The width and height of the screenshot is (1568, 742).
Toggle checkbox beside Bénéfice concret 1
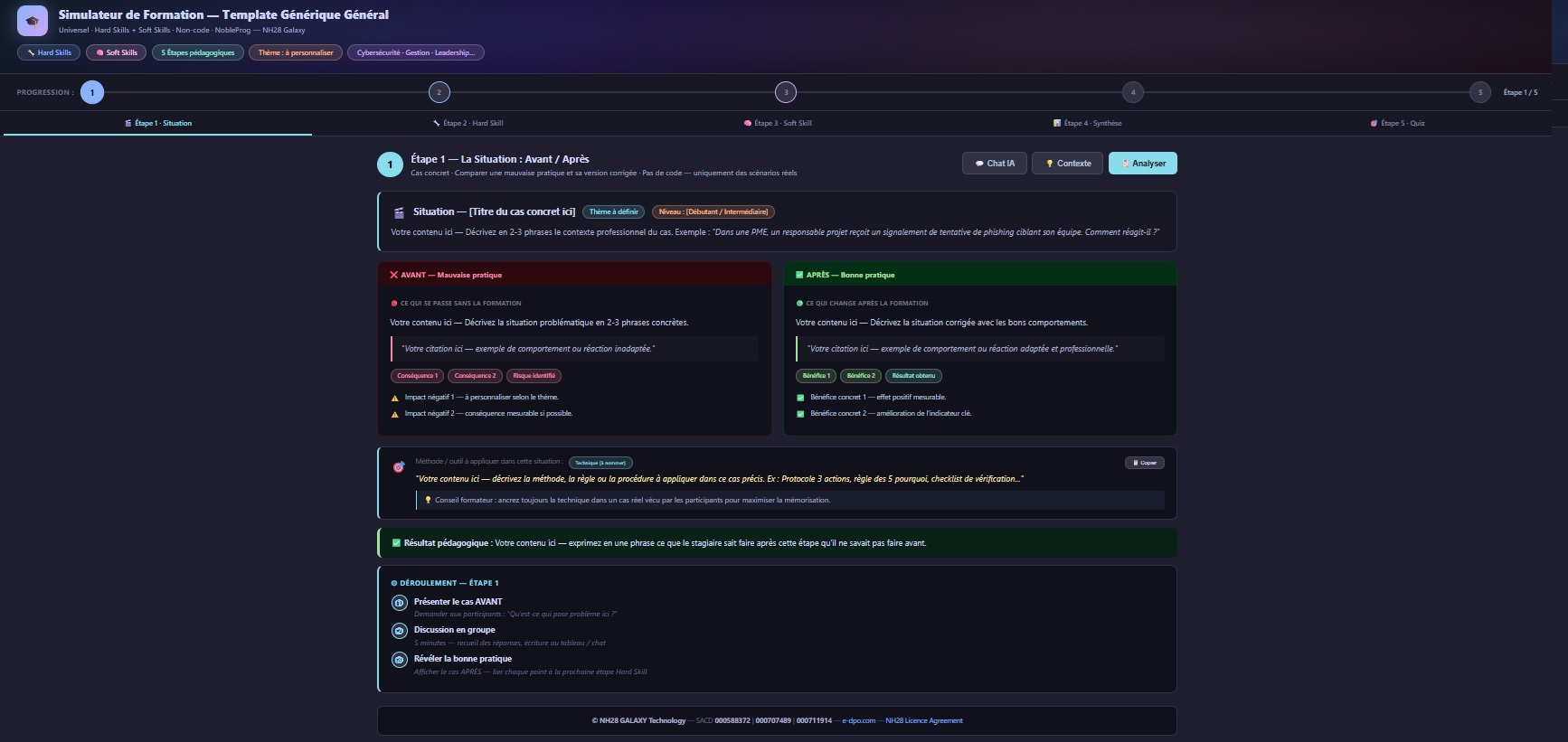pos(800,398)
